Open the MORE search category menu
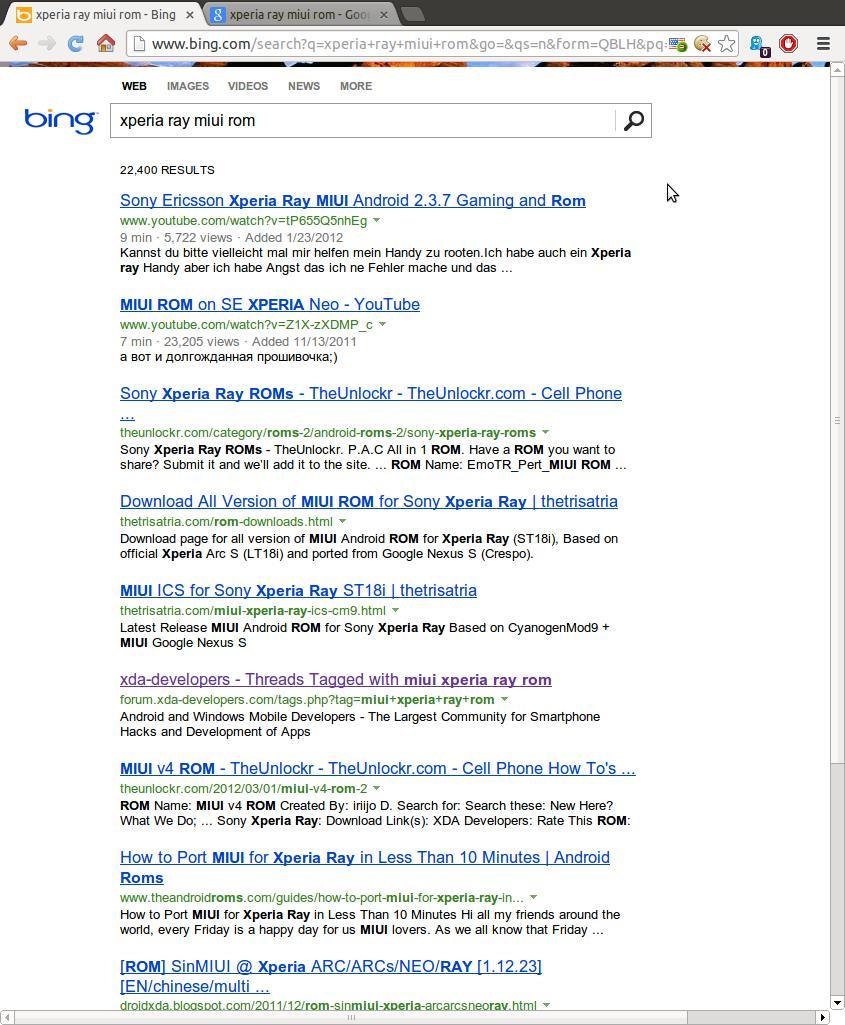This screenshot has width=845, height=1025. click(x=356, y=86)
